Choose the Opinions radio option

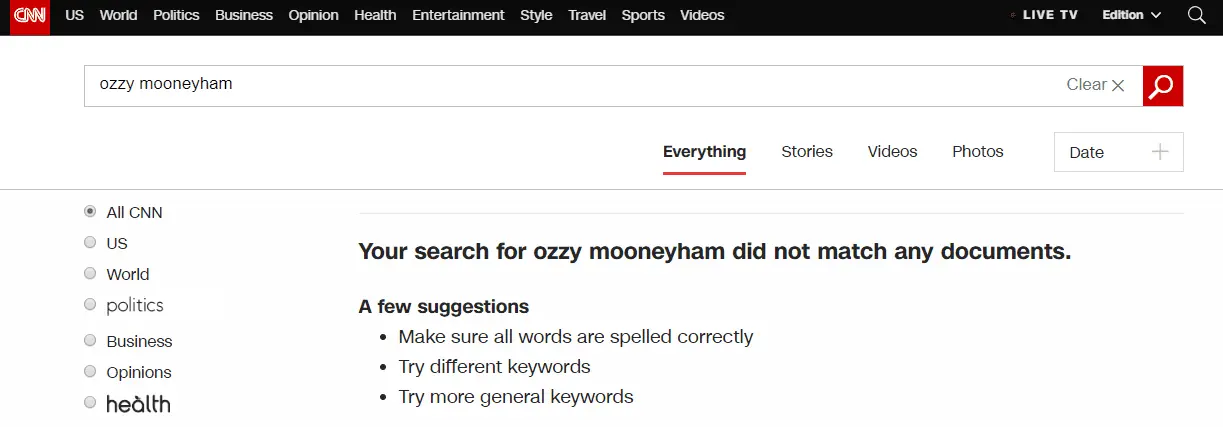91,372
